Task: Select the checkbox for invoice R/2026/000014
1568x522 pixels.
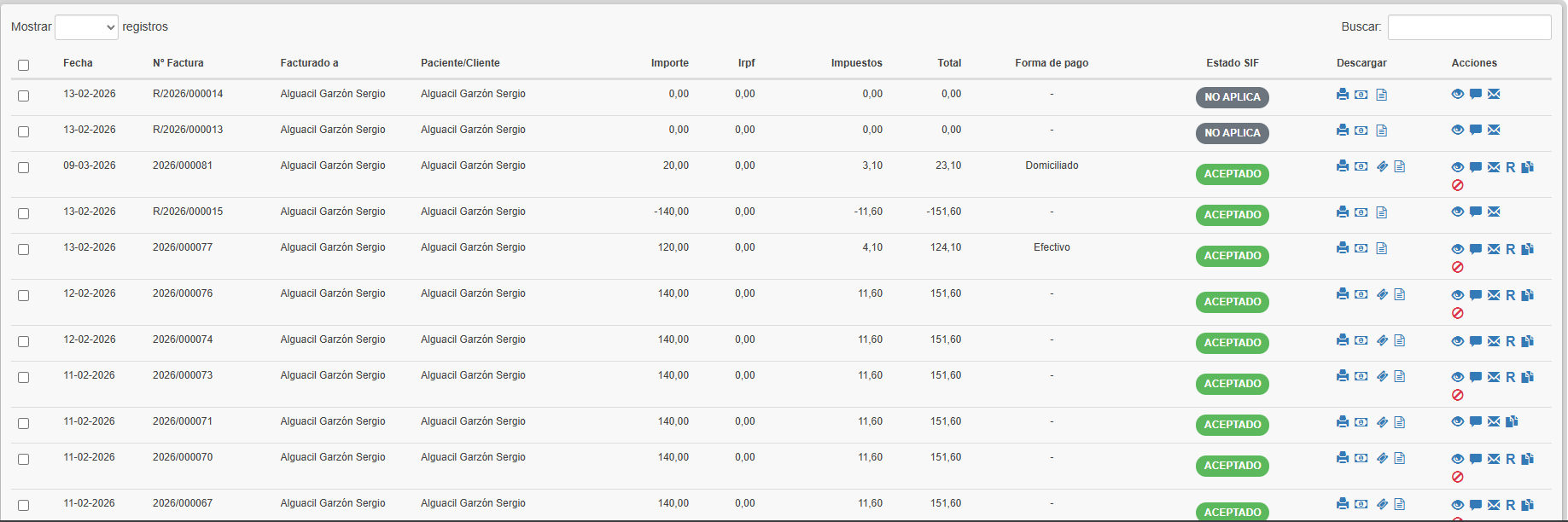Action: click(x=23, y=96)
